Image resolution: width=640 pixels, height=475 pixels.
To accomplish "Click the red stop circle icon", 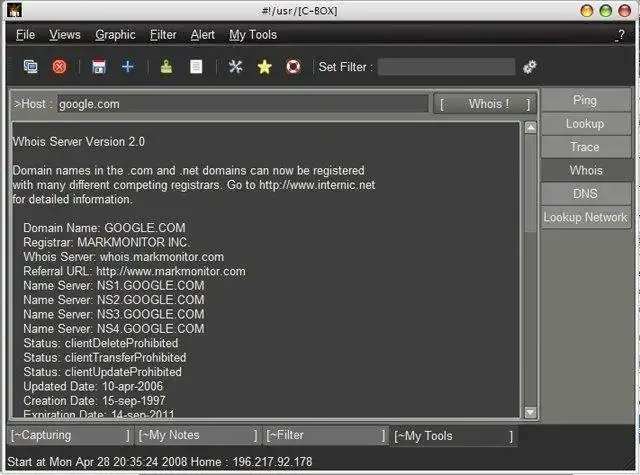I will 59,67.
